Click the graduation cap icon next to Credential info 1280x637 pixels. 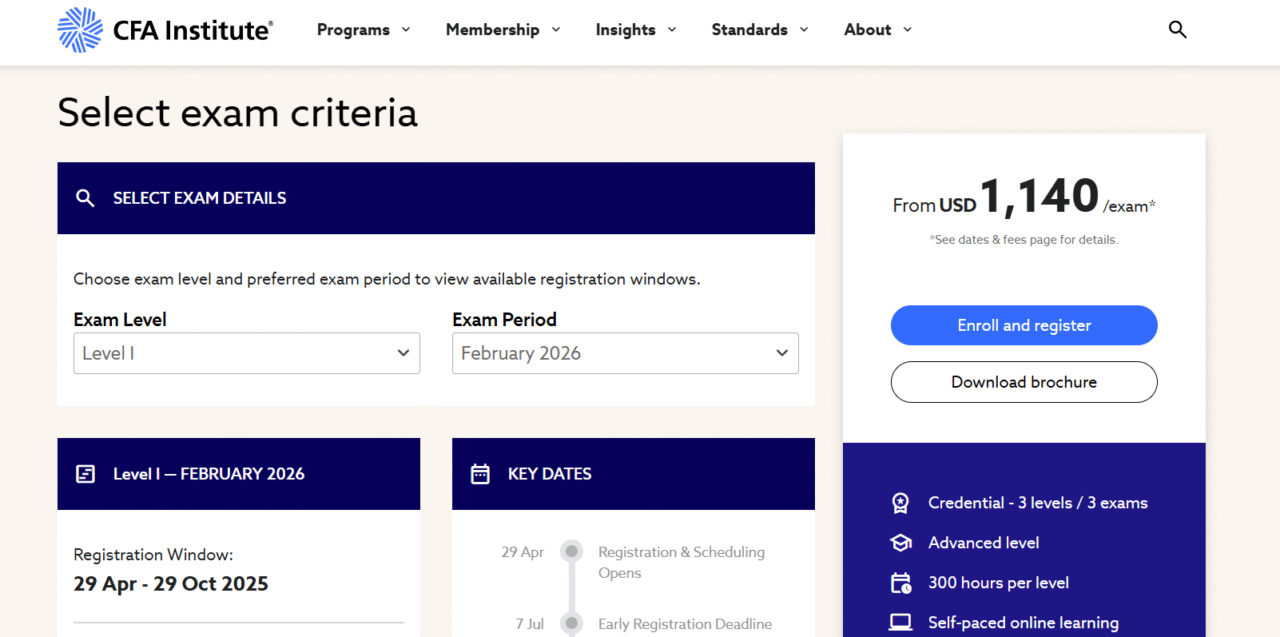pyautogui.click(x=900, y=502)
